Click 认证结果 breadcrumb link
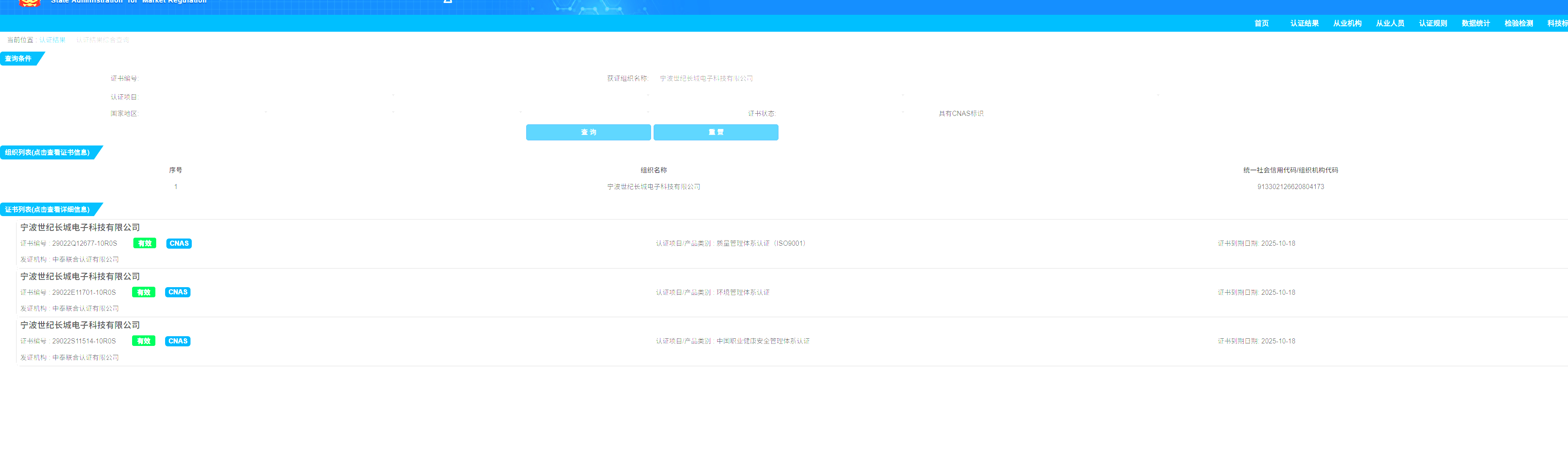The width and height of the screenshot is (1568, 469). 52,40
